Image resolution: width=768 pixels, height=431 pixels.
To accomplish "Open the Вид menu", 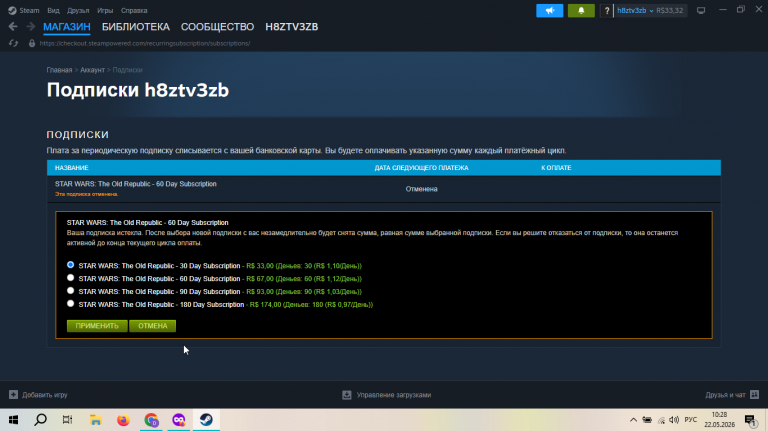I will 53,10.
